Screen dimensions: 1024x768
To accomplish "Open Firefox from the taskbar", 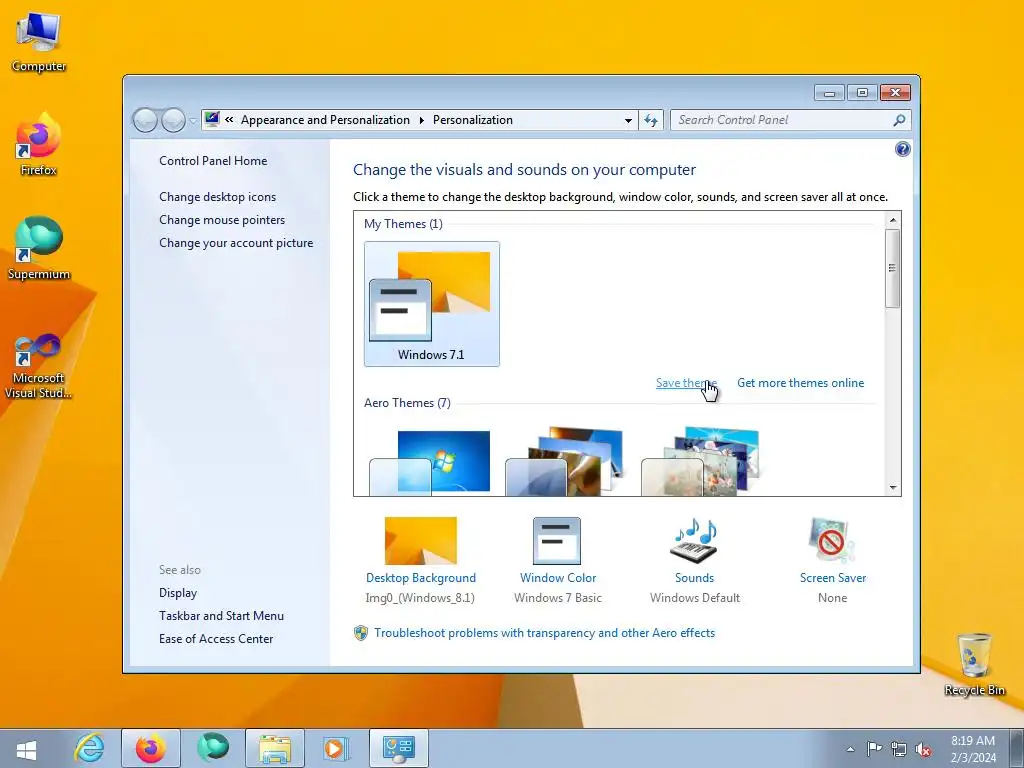I will tap(151, 748).
